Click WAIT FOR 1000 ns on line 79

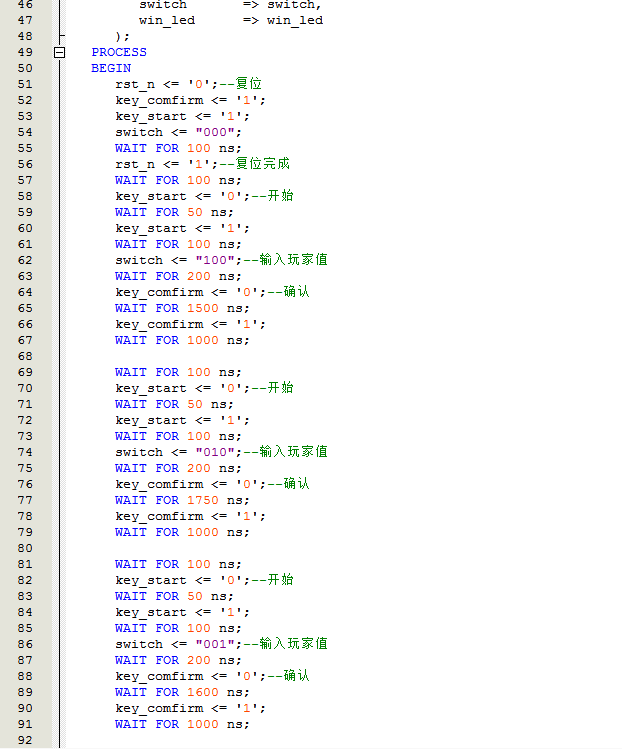click(x=182, y=533)
